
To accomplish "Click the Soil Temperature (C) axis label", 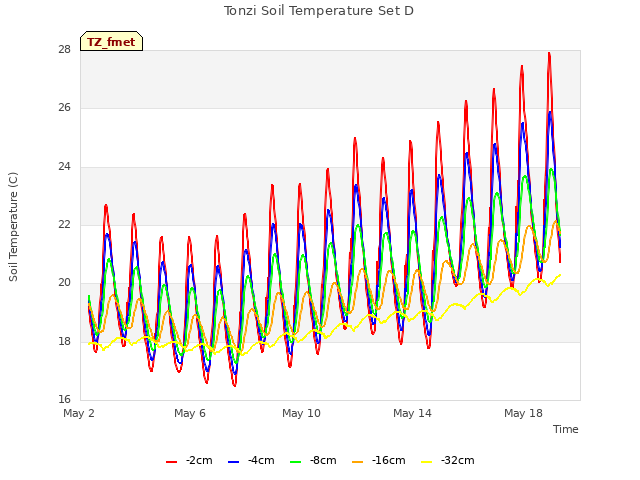I will click(x=13, y=227).
